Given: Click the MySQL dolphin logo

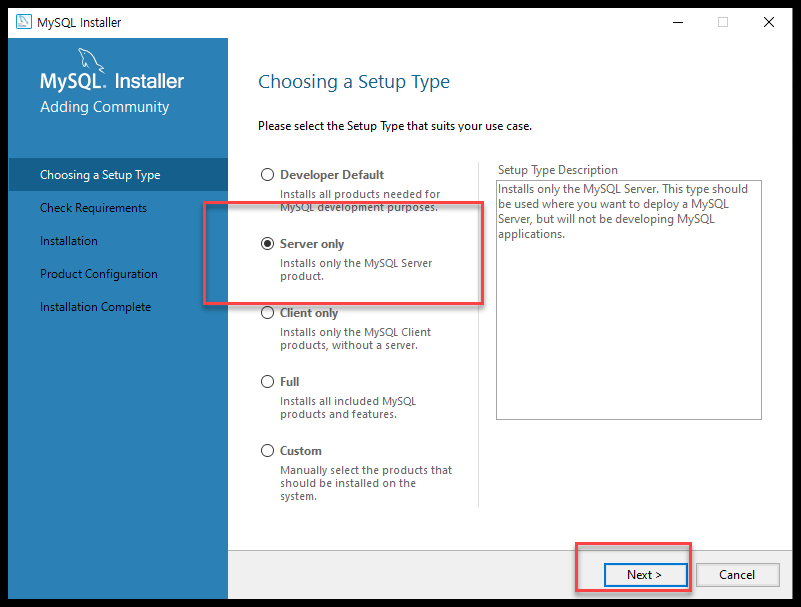Looking at the screenshot, I should coord(91,61).
